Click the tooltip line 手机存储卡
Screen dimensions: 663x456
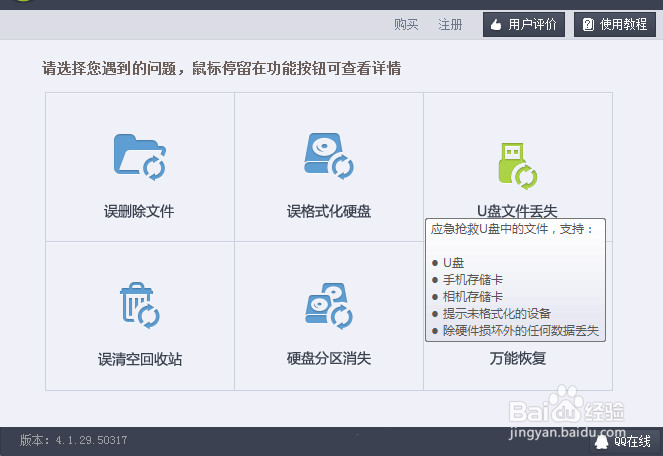pyautogui.click(x=473, y=280)
